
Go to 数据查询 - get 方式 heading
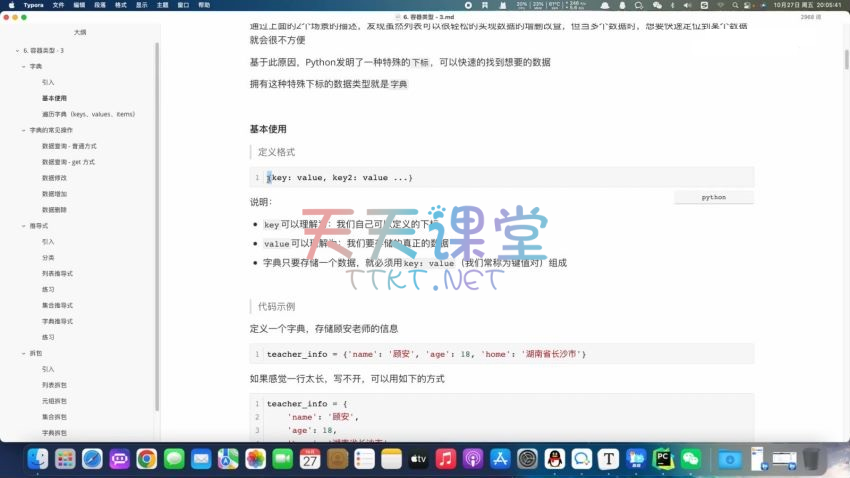coord(68,162)
